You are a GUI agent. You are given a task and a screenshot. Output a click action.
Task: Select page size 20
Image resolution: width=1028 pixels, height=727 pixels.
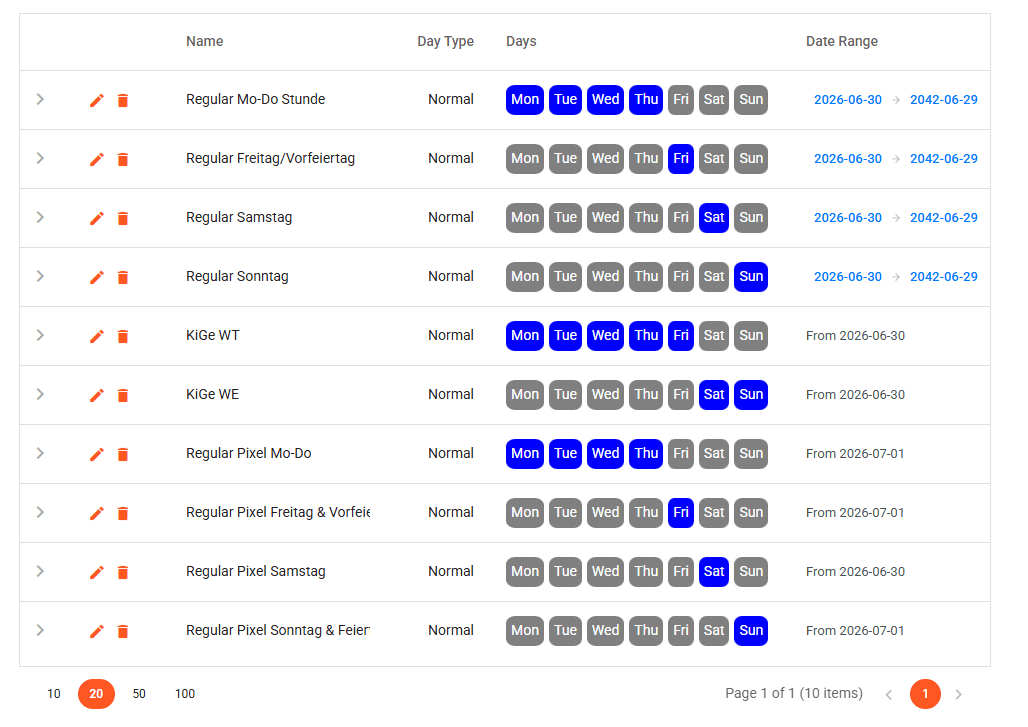point(96,694)
